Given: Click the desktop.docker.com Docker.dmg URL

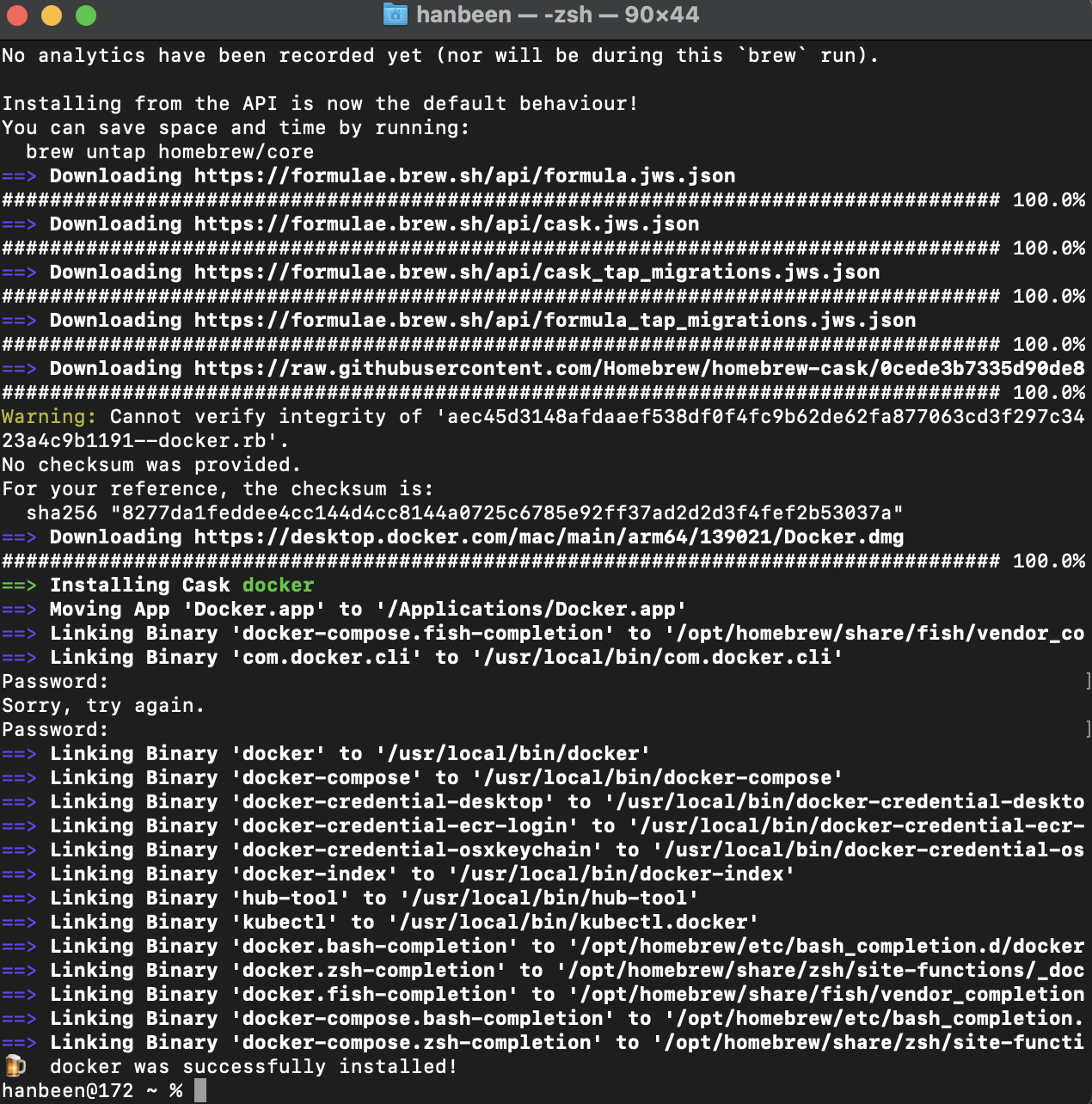Looking at the screenshot, I should click(x=549, y=537).
